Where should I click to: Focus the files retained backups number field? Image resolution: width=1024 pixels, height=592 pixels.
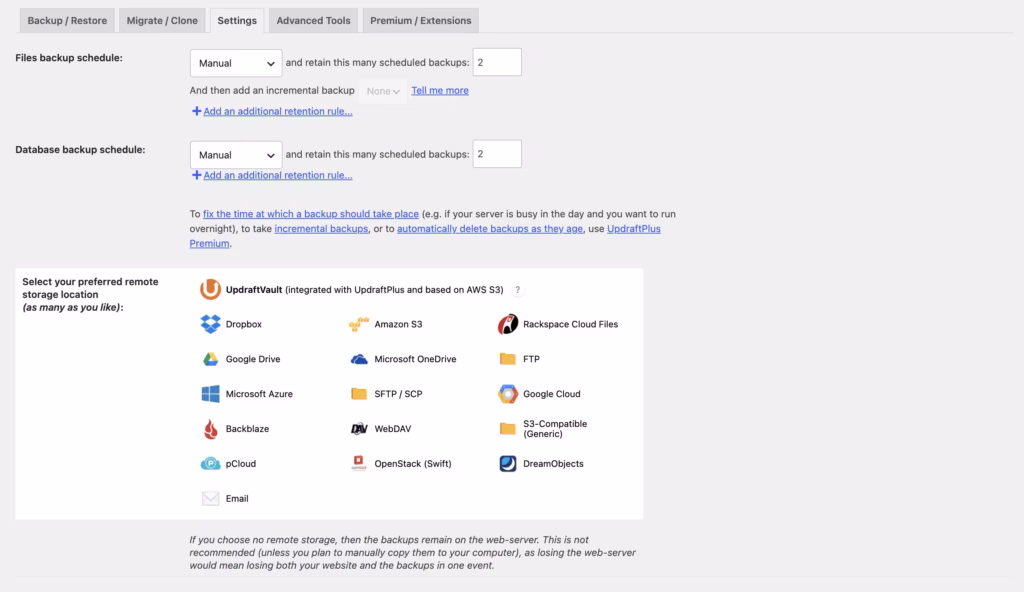497,62
